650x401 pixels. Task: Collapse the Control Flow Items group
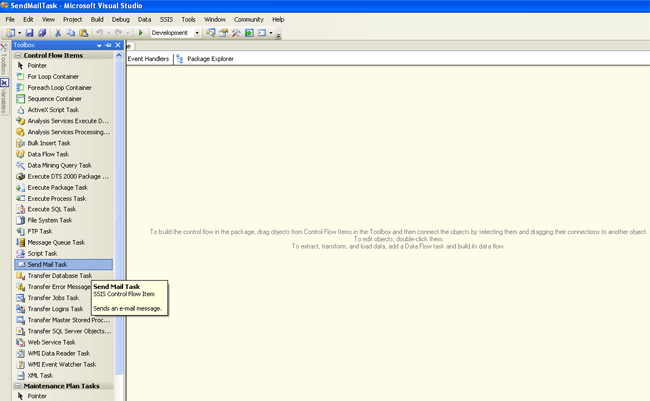click(x=18, y=55)
